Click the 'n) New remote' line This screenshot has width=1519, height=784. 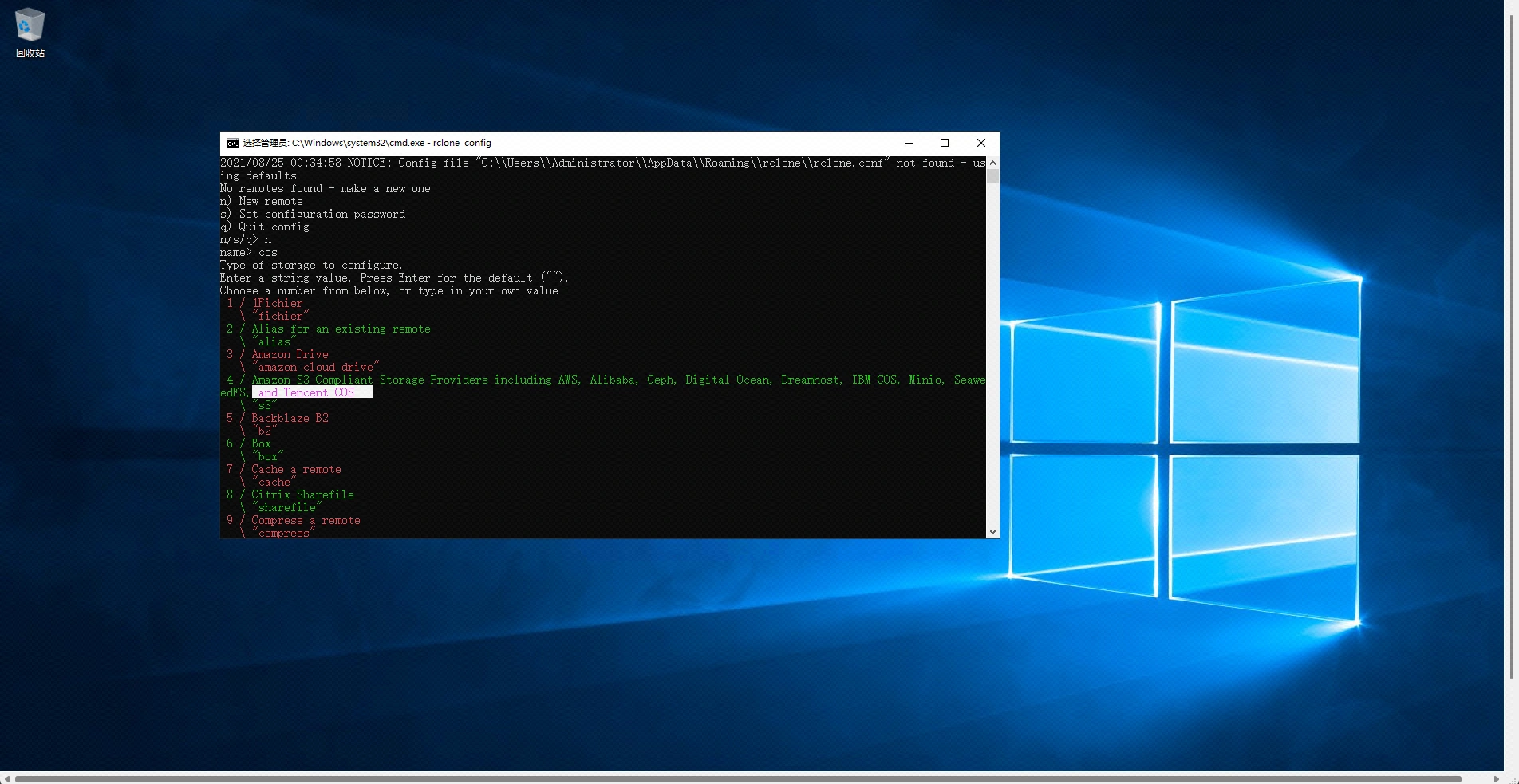click(262, 201)
